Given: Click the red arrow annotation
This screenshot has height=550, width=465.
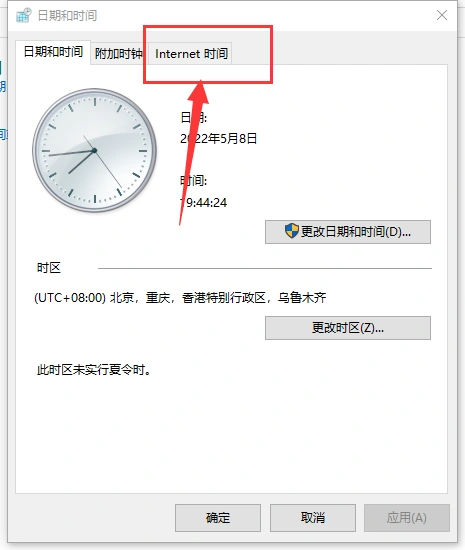Looking at the screenshot, I should click(194, 153).
